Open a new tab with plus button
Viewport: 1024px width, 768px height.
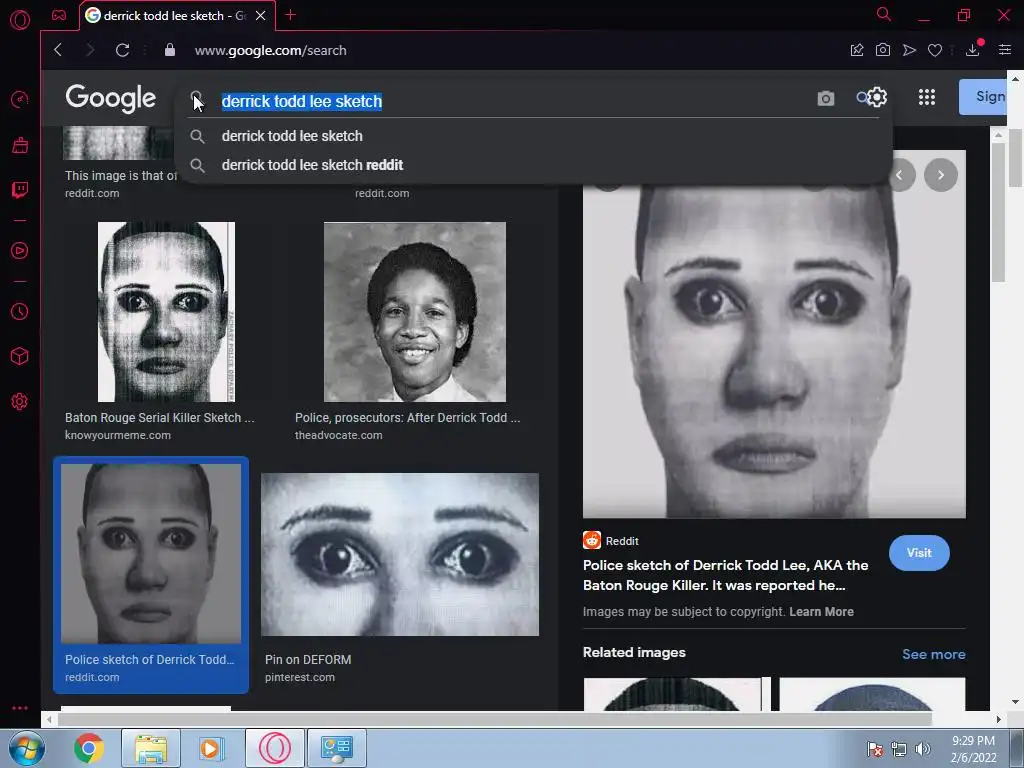coord(291,15)
